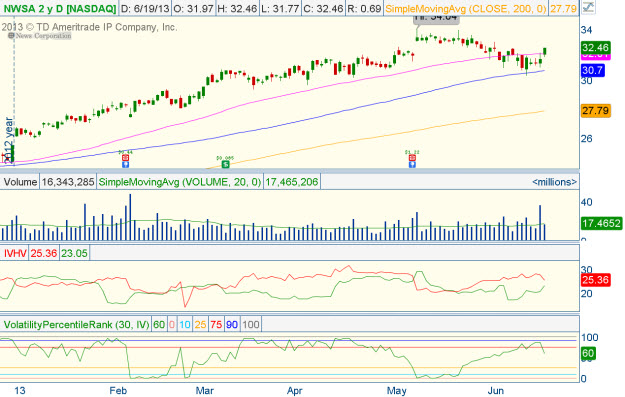
Task: Click the red 25.36 bubble on IVHV axis
Action: [596, 280]
